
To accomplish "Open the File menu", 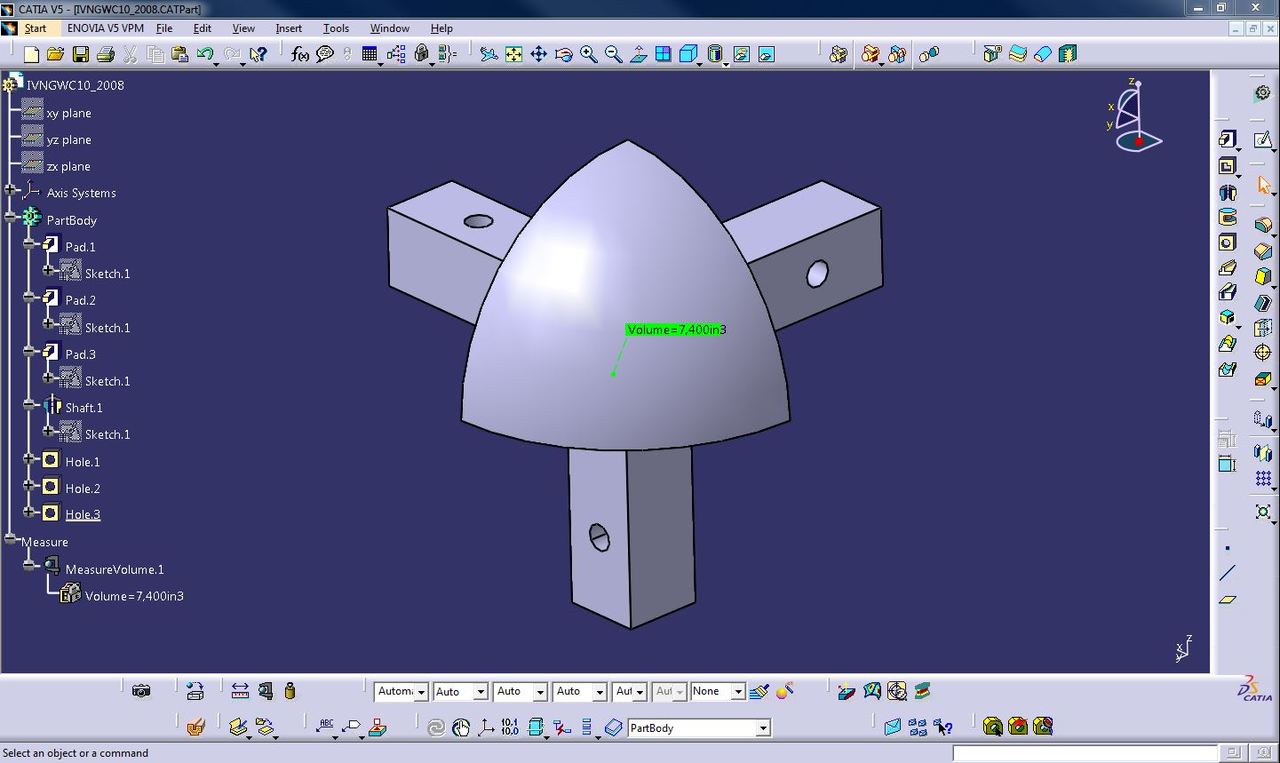I will point(164,28).
